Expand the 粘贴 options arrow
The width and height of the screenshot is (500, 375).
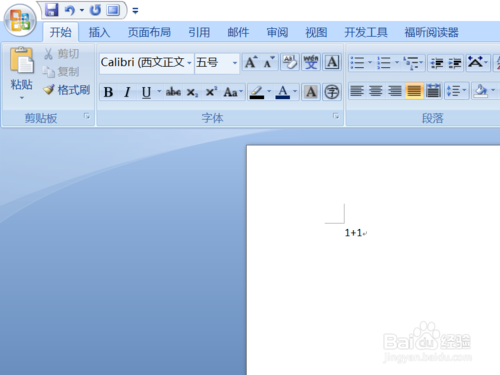[22, 98]
